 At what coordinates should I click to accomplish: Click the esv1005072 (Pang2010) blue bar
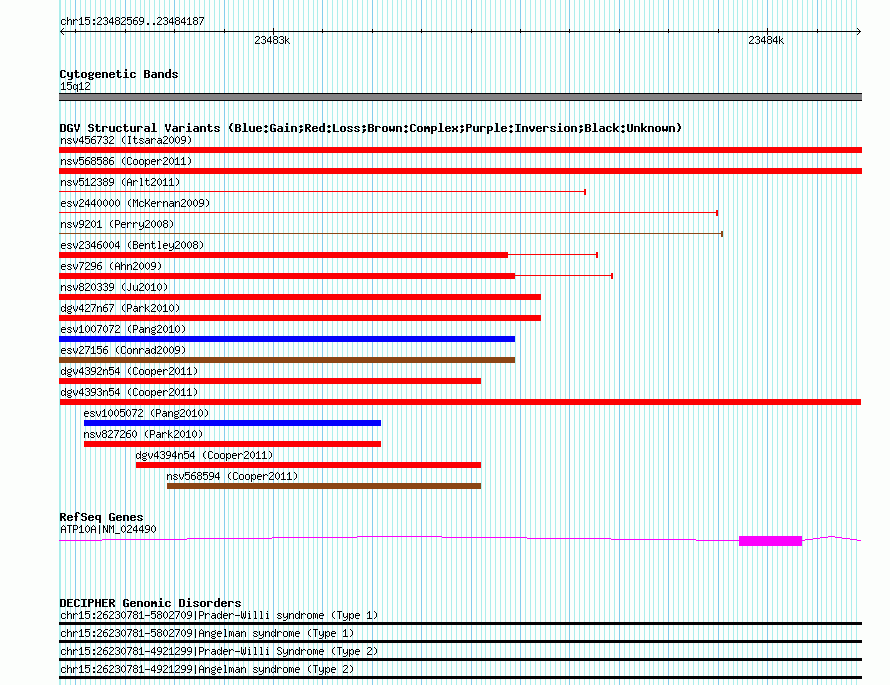232,423
